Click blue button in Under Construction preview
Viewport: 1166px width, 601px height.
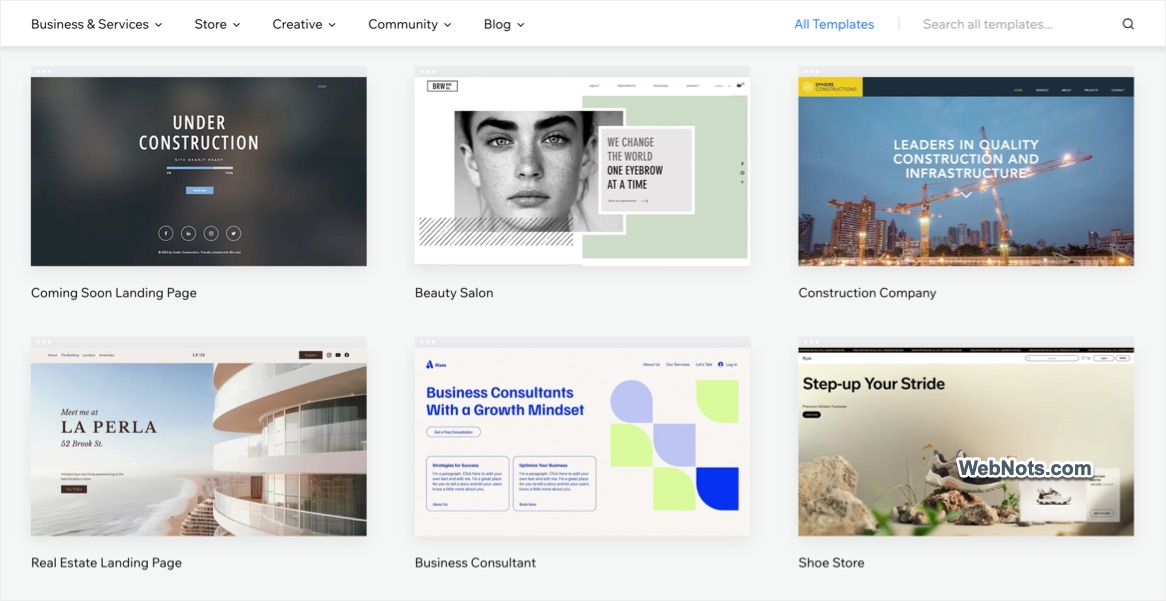pos(199,190)
